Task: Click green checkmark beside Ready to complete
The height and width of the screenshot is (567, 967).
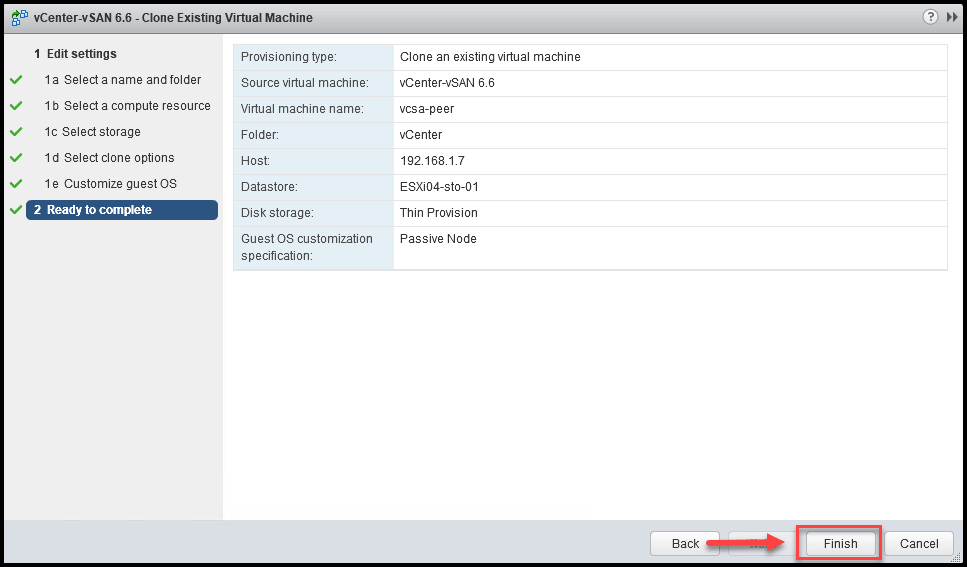Action: click(x=17, y=210)
